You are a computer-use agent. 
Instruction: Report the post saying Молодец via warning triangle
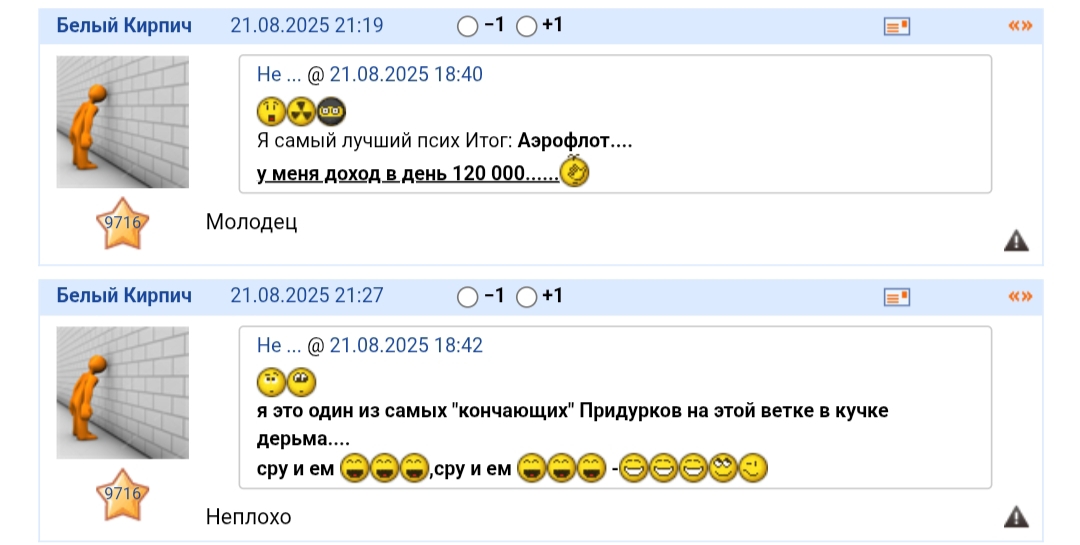click(1017, 240)
